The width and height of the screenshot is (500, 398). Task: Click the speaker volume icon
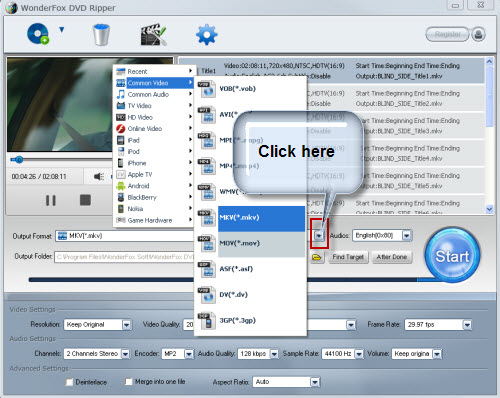[99, 176]
